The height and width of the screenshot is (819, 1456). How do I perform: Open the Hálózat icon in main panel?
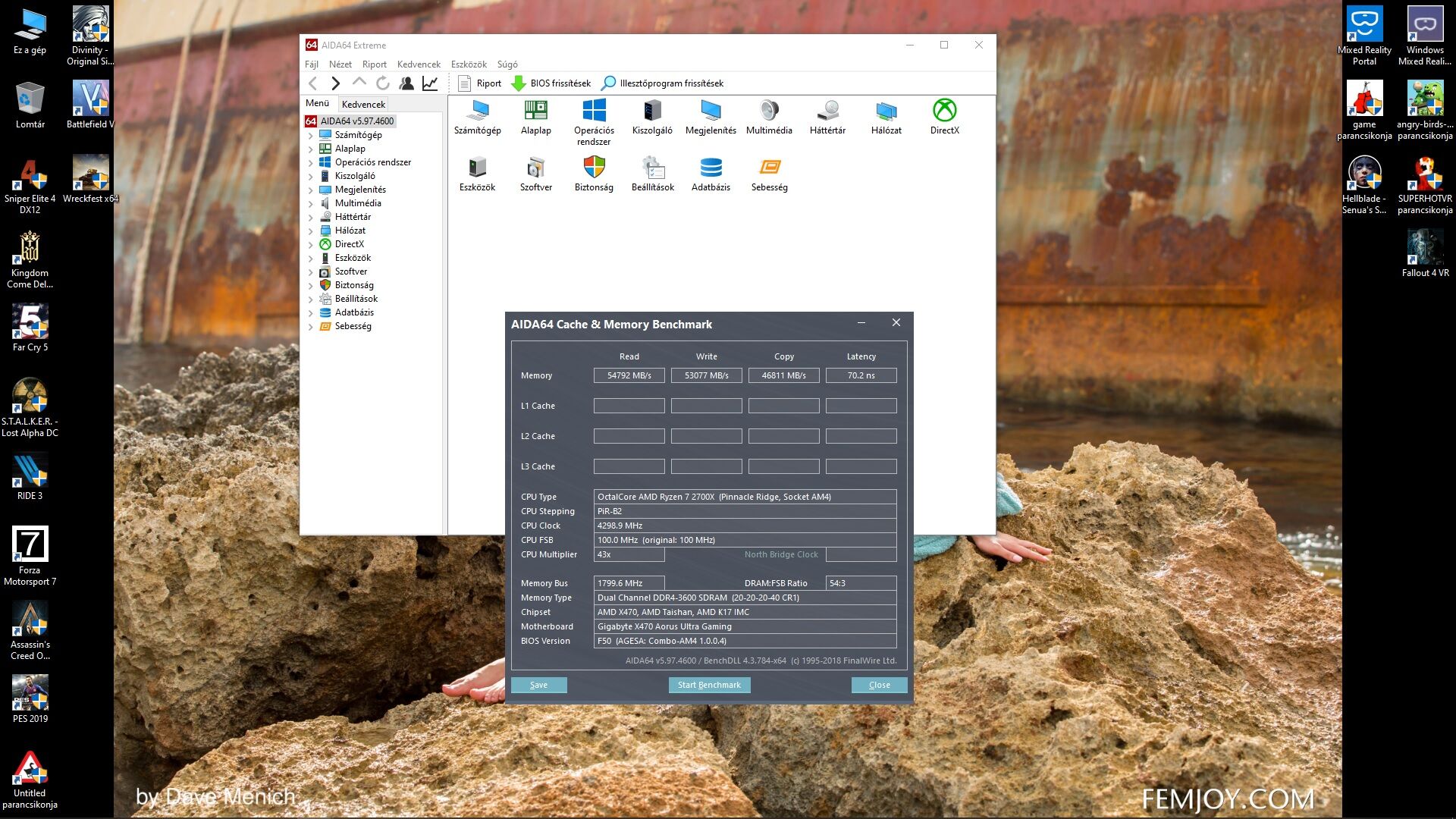pos(886,118)
